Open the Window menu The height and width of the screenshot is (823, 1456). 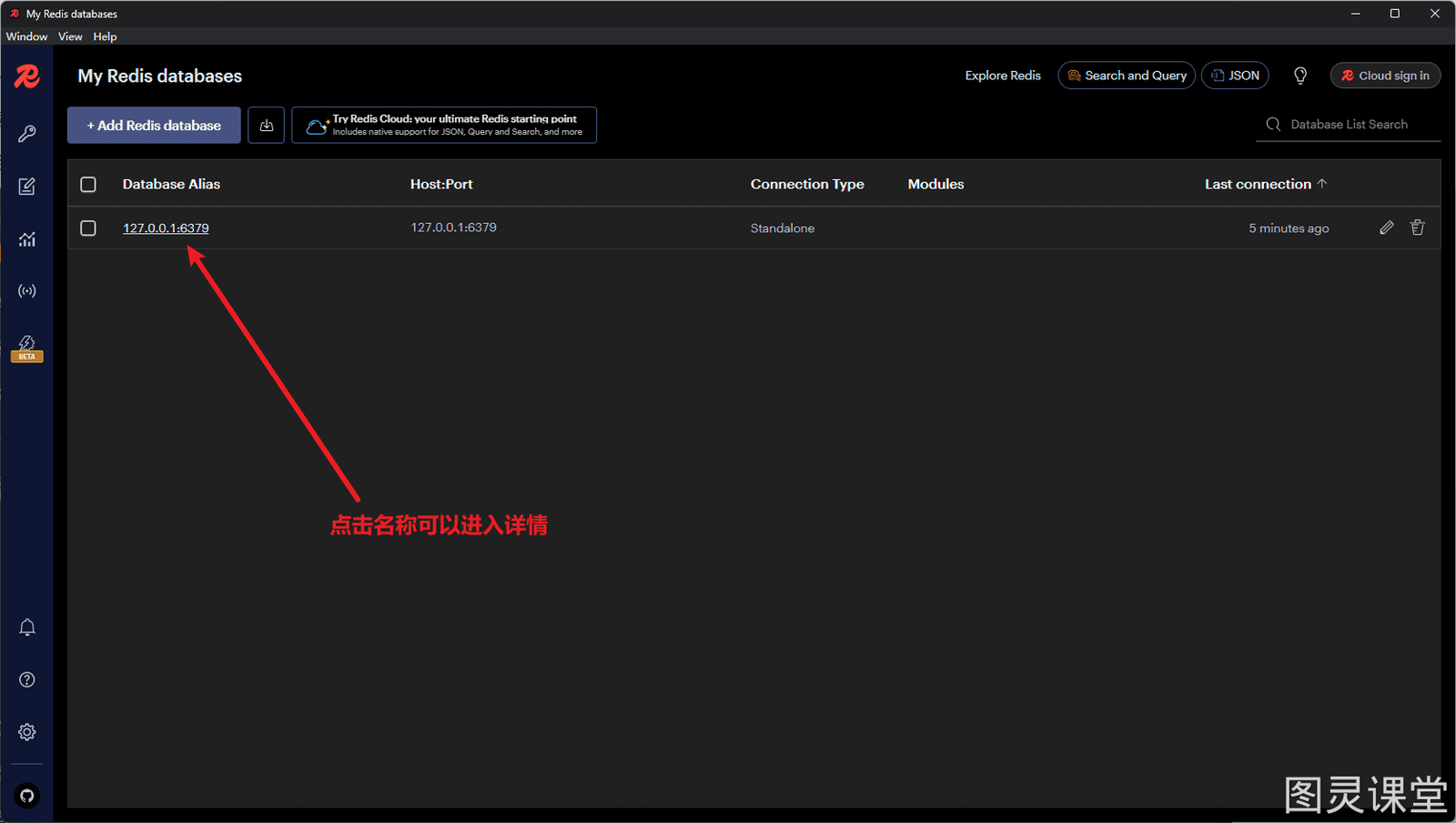27,36
